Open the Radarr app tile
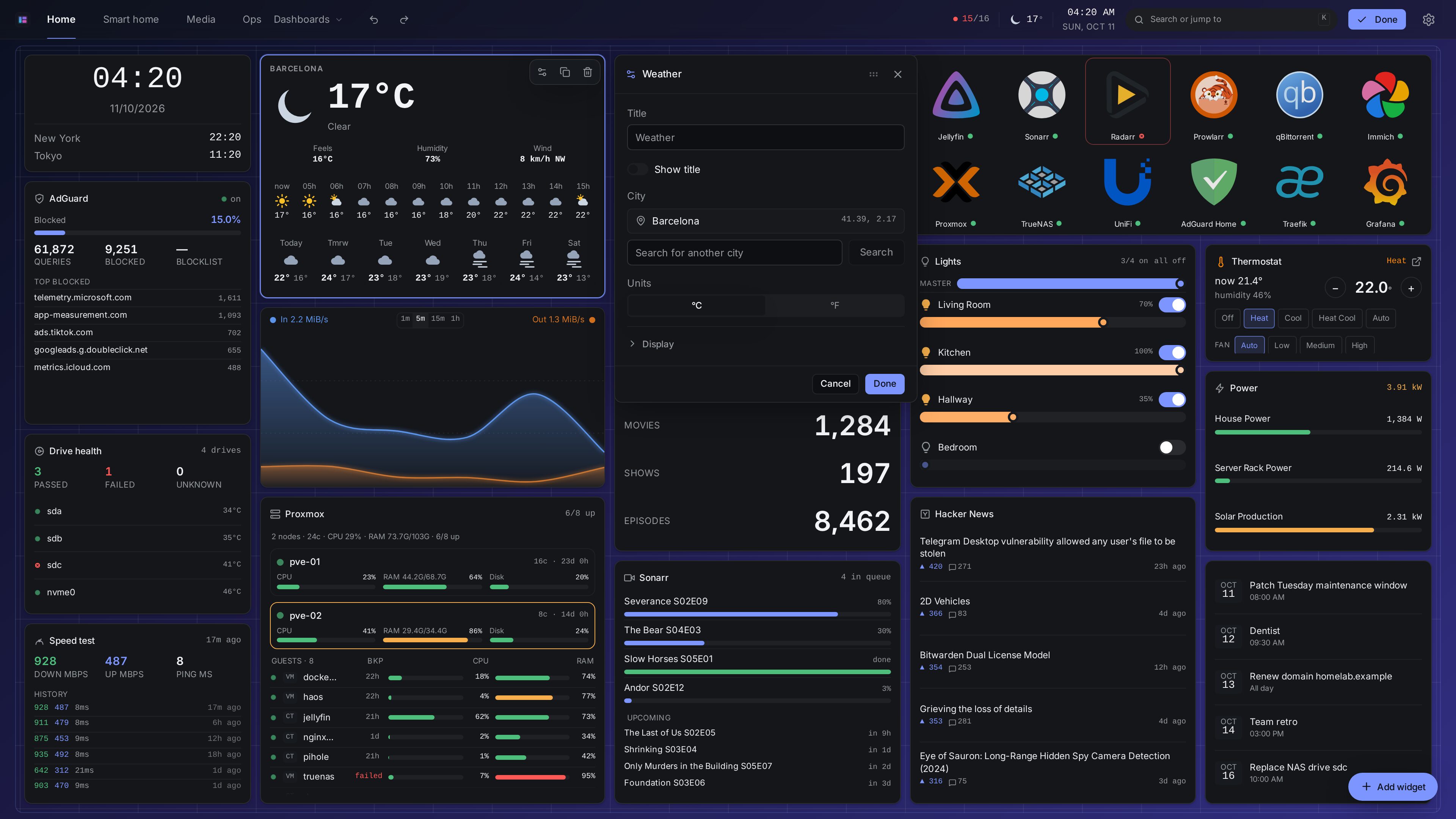The width and height of the screenshot is (1456, 819). click(x=1128, y=102)
